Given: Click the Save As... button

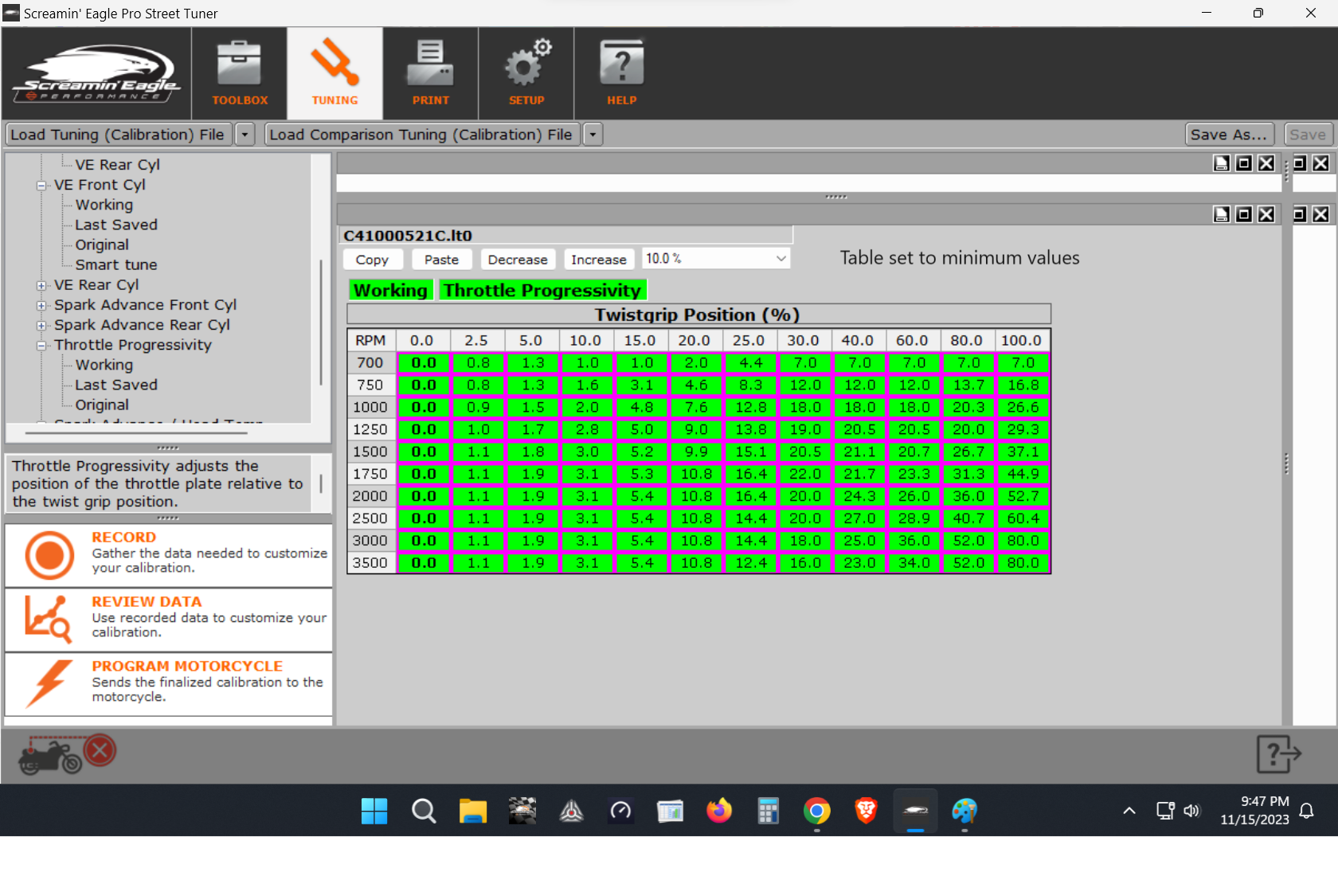Looking at the screenshot, I should point(1228,135).
